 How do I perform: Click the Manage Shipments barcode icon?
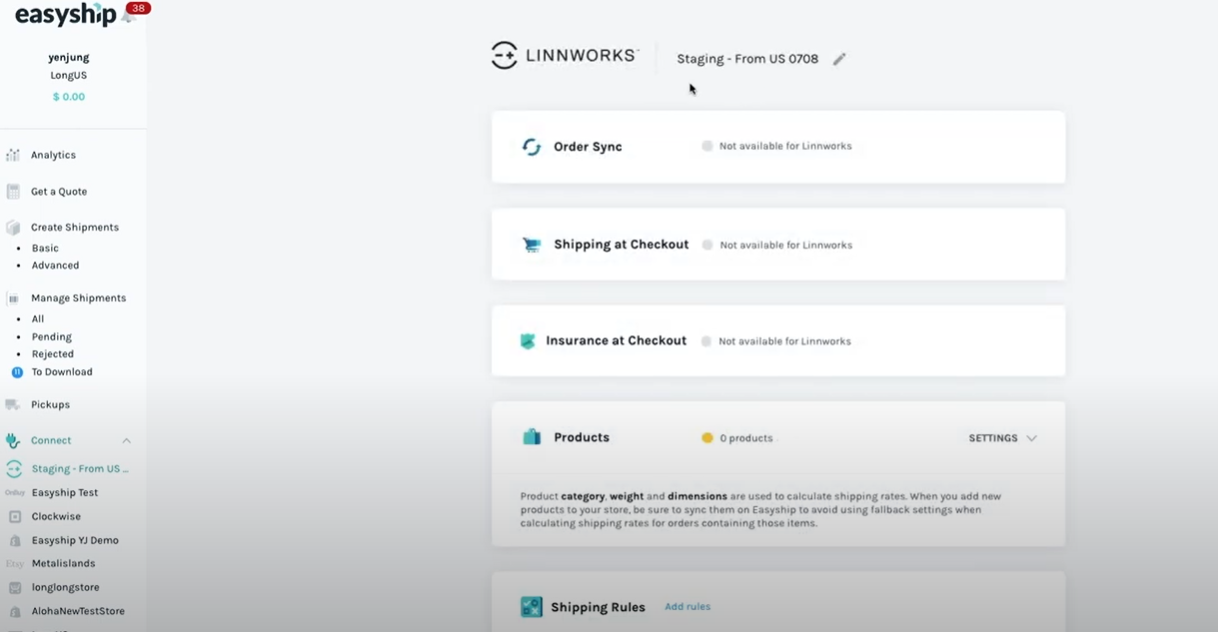point(13,298)
